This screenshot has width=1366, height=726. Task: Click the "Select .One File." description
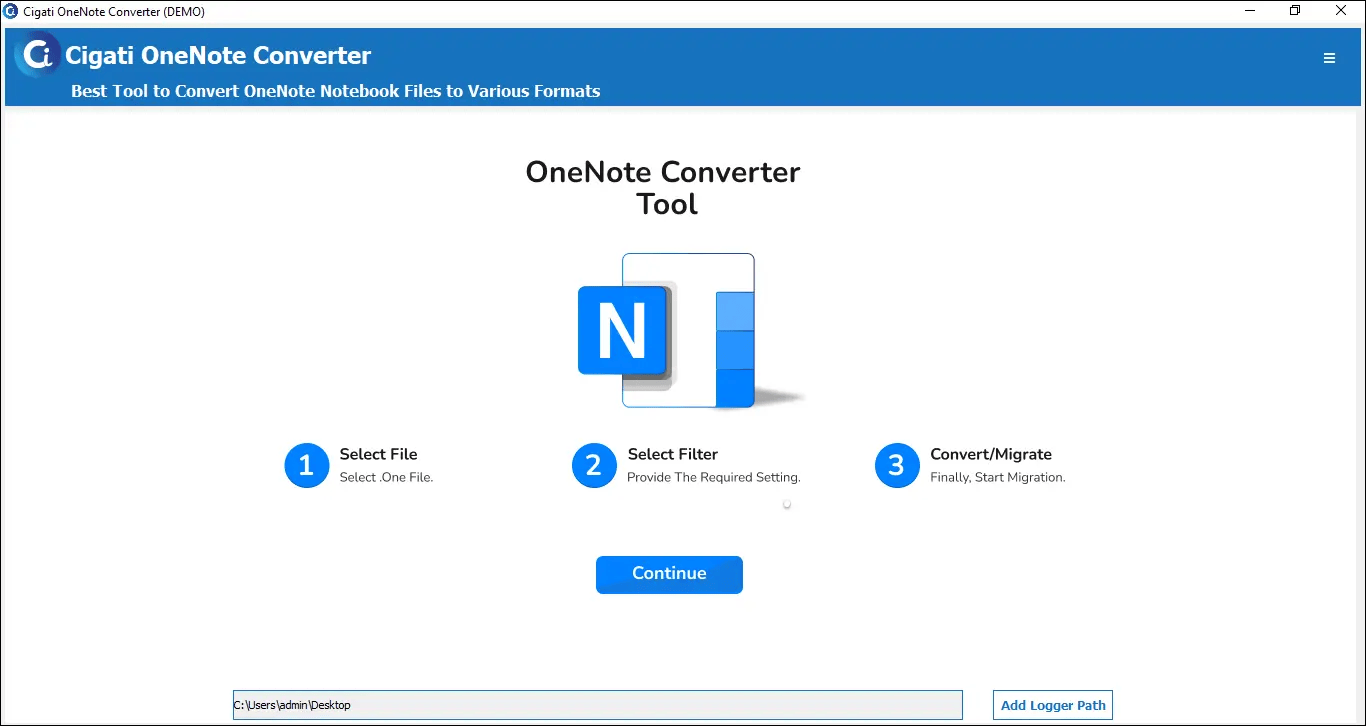pyautogui.click(x=386, y=477)
